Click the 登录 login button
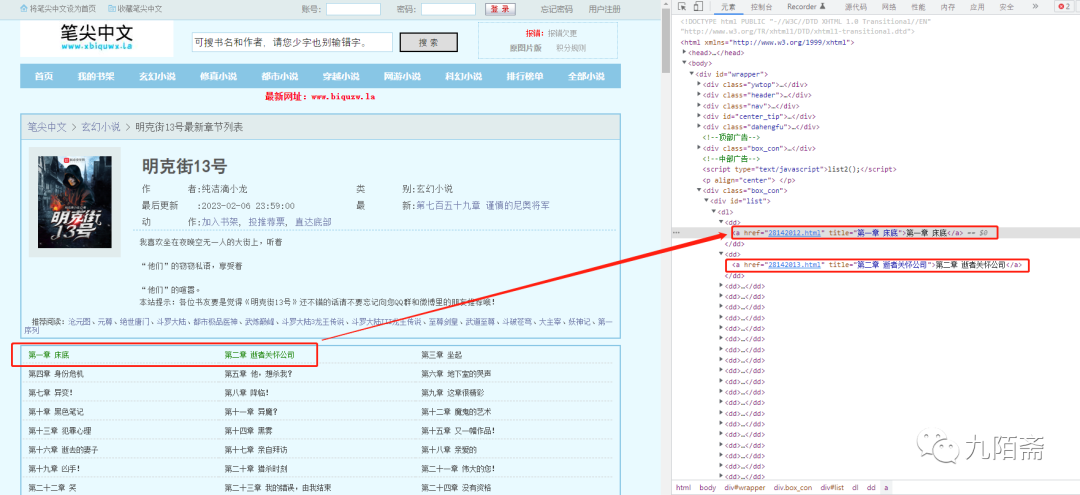1080x495 pixels. click(x=501, y=9)
